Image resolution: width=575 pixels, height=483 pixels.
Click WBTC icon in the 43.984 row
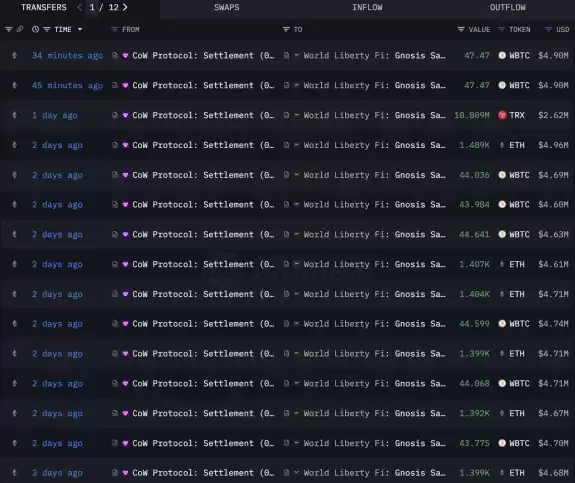(502, 205)
